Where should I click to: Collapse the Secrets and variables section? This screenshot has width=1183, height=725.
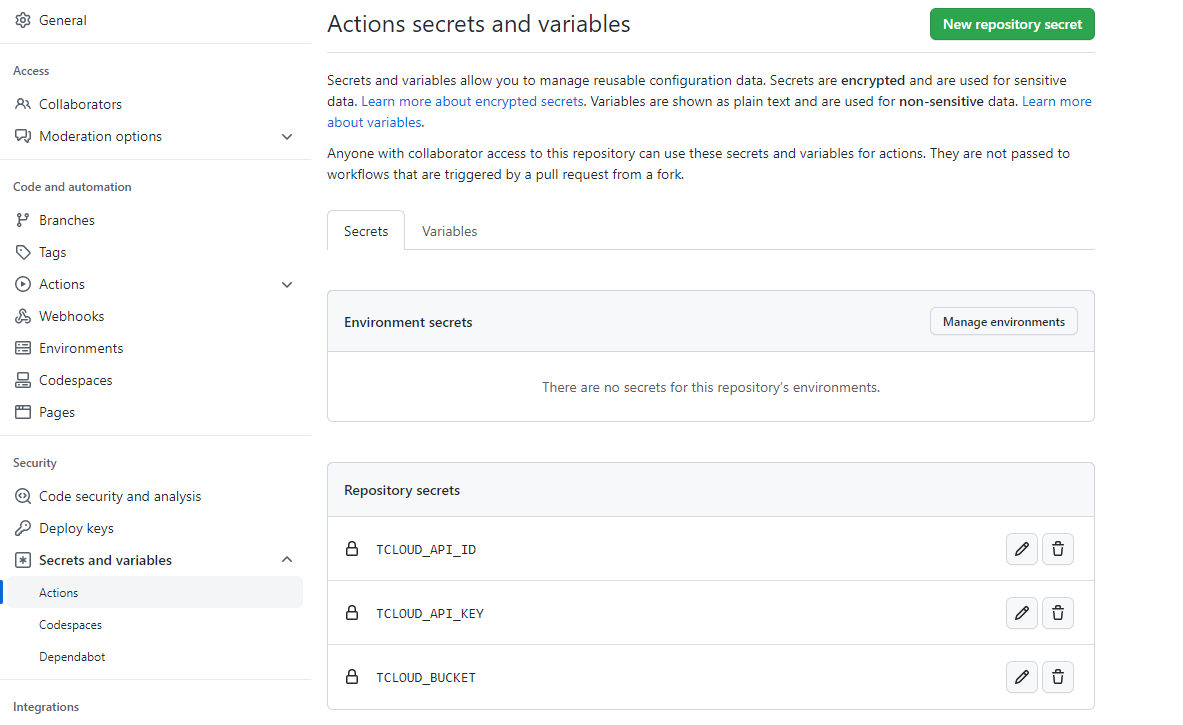click(x=287, y=560)
